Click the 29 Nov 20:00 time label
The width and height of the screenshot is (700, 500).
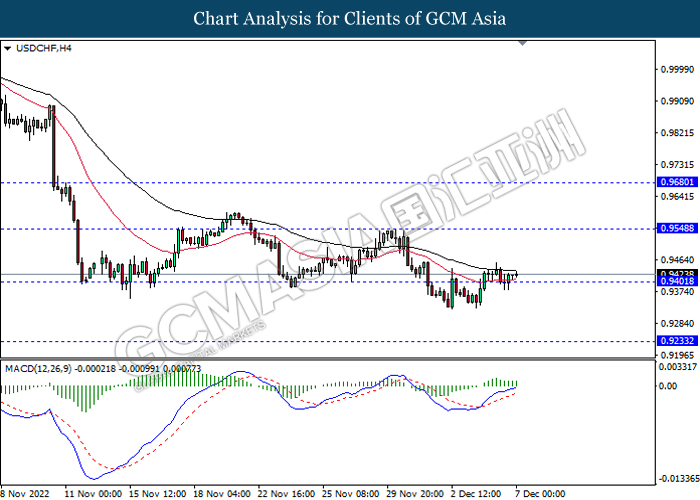[415, 494]
